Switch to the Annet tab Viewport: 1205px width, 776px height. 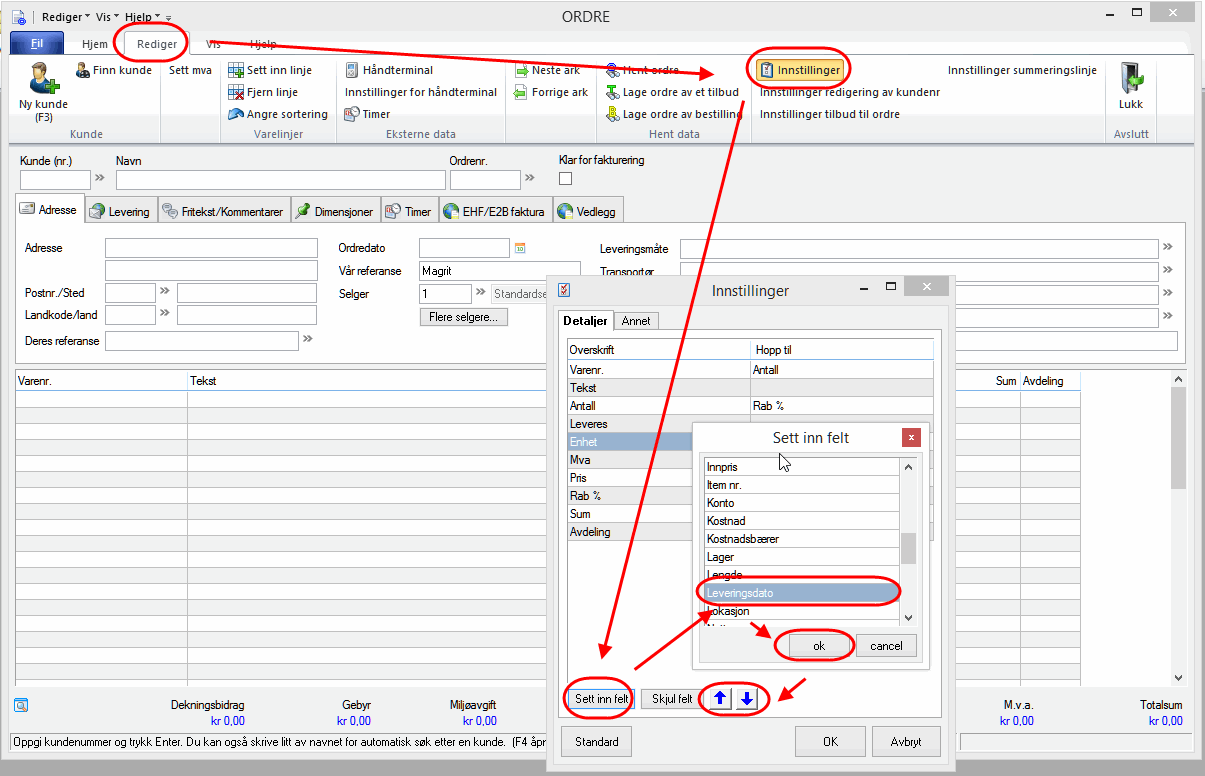click(x=635, y=321)
